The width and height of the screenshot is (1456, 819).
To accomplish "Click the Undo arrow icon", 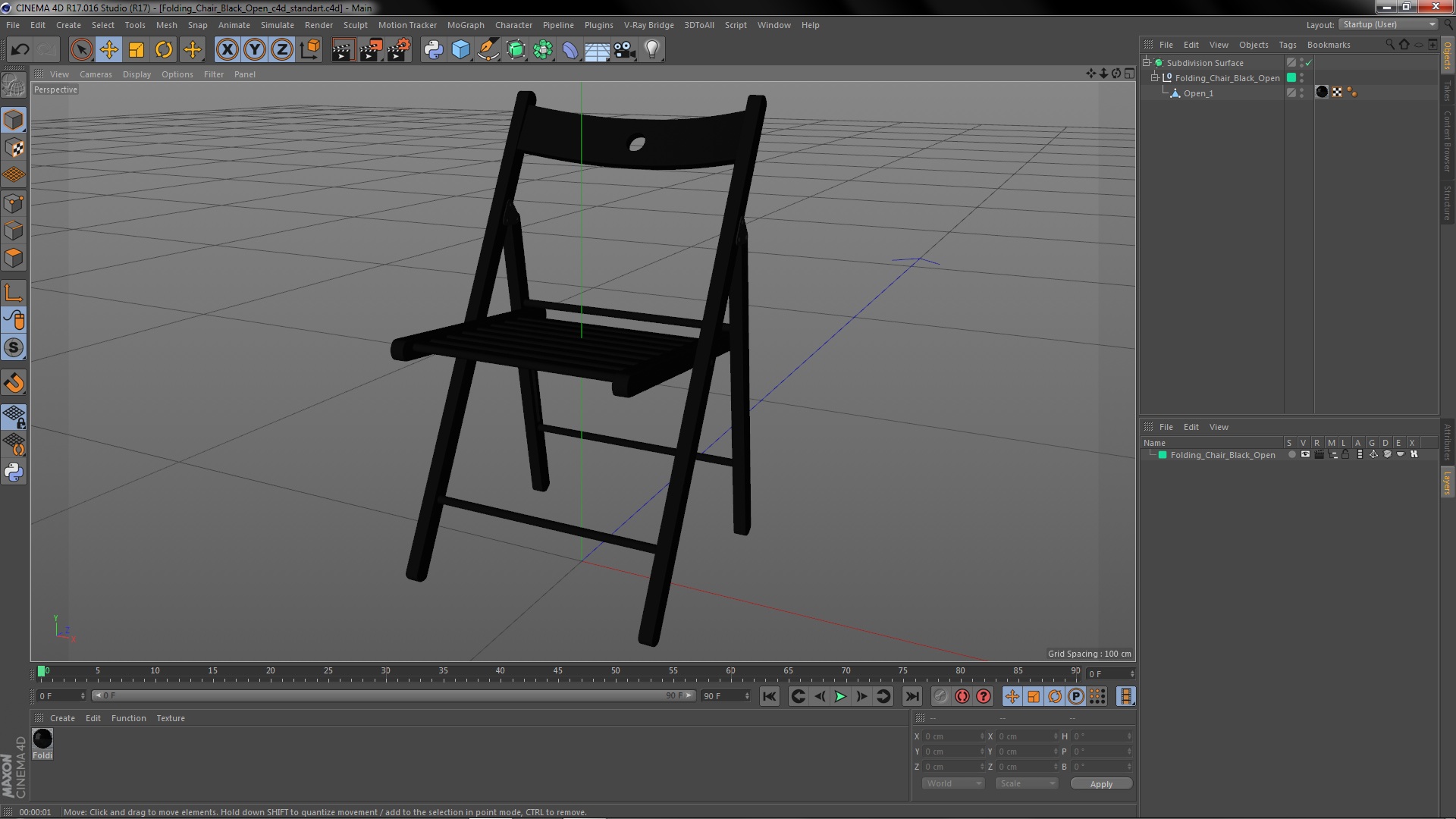I will coord(20,50).
